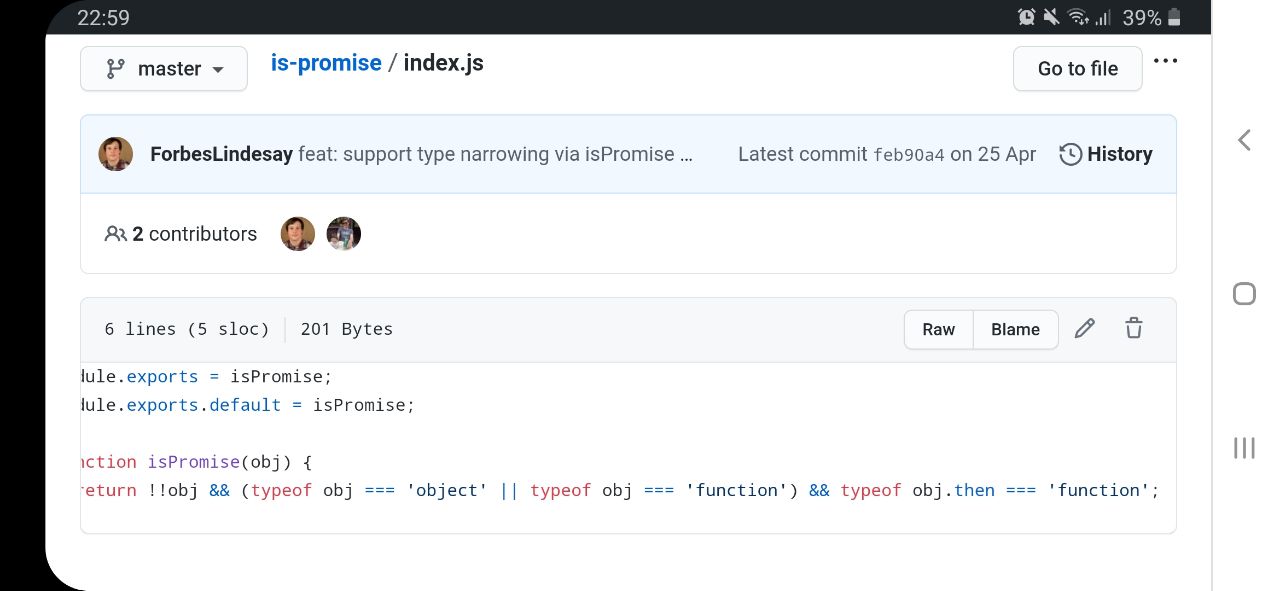
Task: Tap the muted sound status icon
Action: [x=1051, y=17]
